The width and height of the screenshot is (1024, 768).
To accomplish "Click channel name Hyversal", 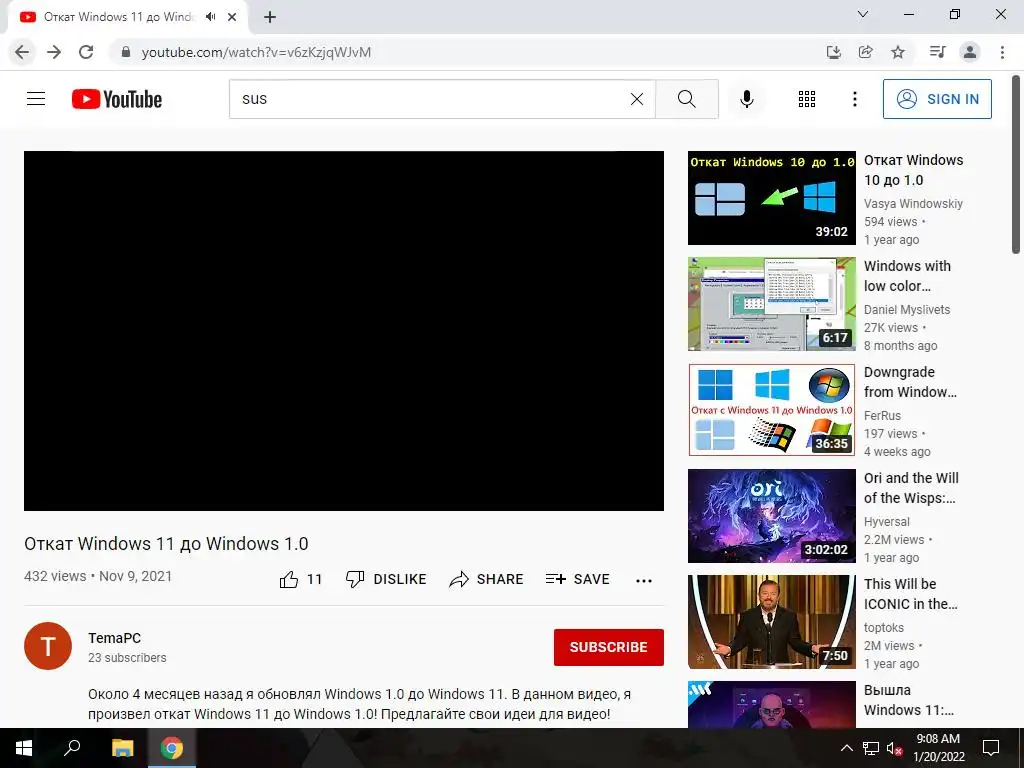I will [x=886, y=522].
